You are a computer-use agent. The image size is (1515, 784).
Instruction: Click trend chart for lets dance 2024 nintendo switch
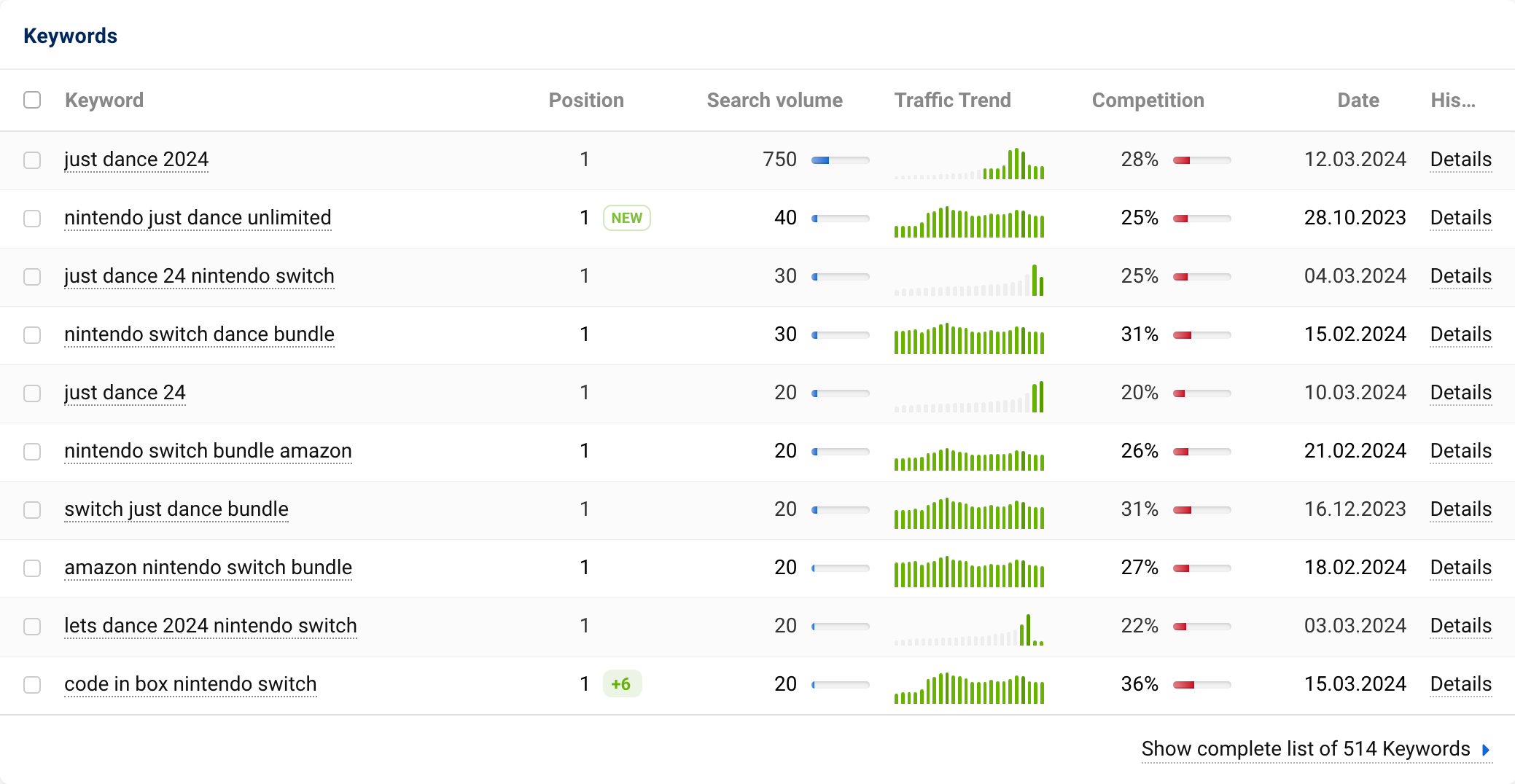(x=970, y=630)
